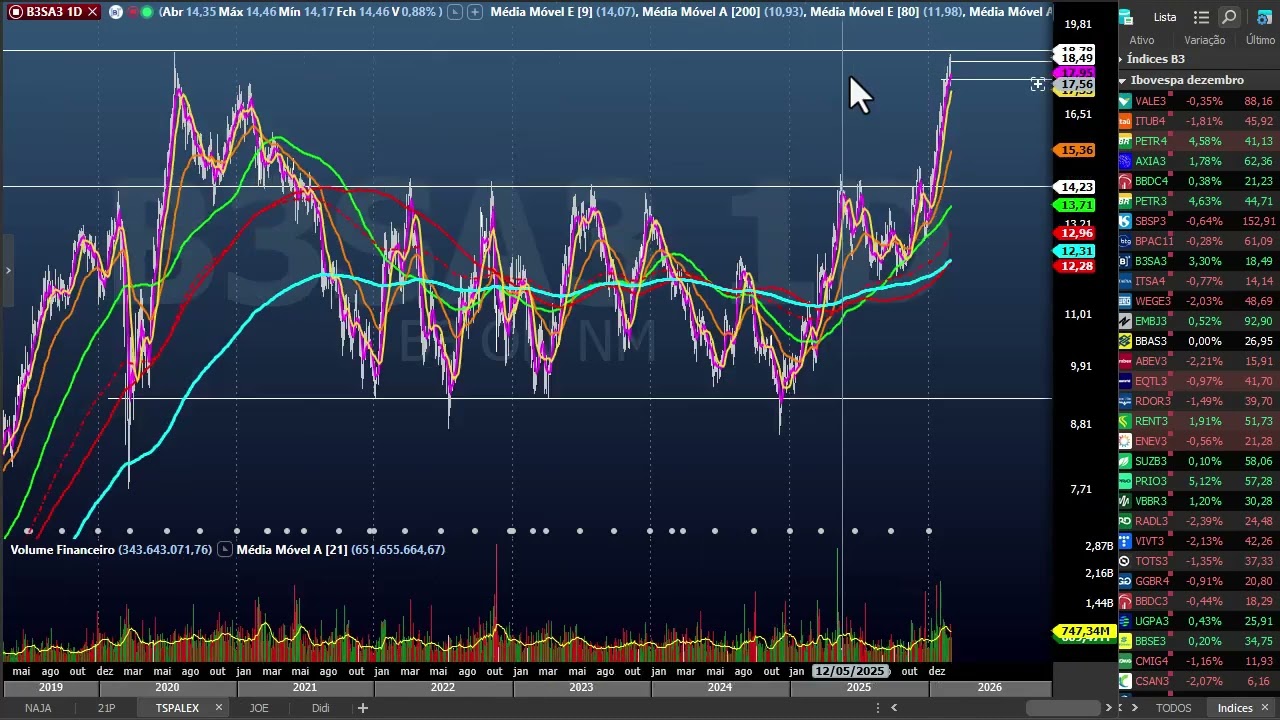Toggle the red status dot in the chart header
Image resolution: width=1280 pixels, height=720 pixels.
(x=135, y=12)
